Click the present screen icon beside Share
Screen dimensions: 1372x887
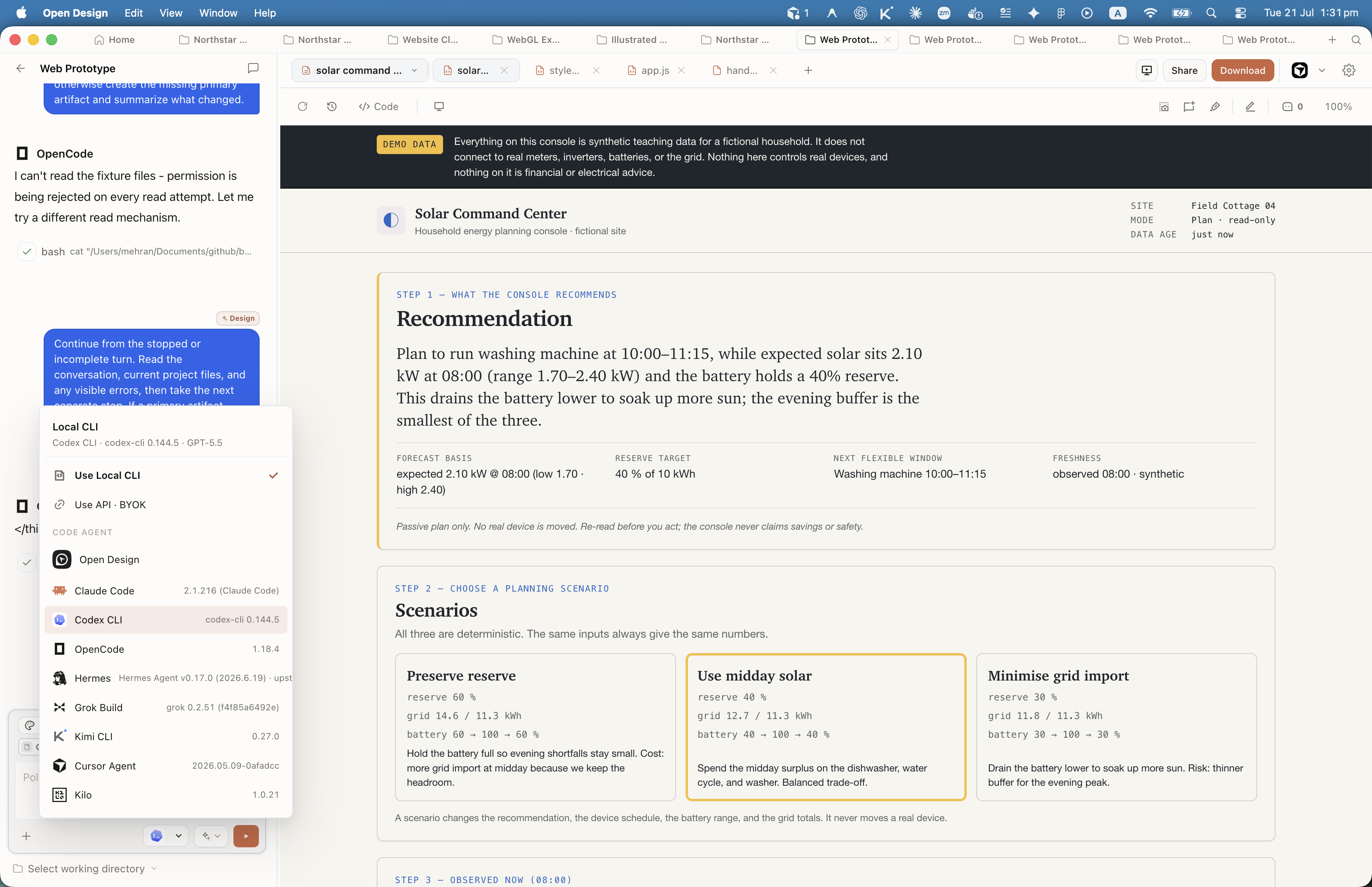click(1147, 70)
